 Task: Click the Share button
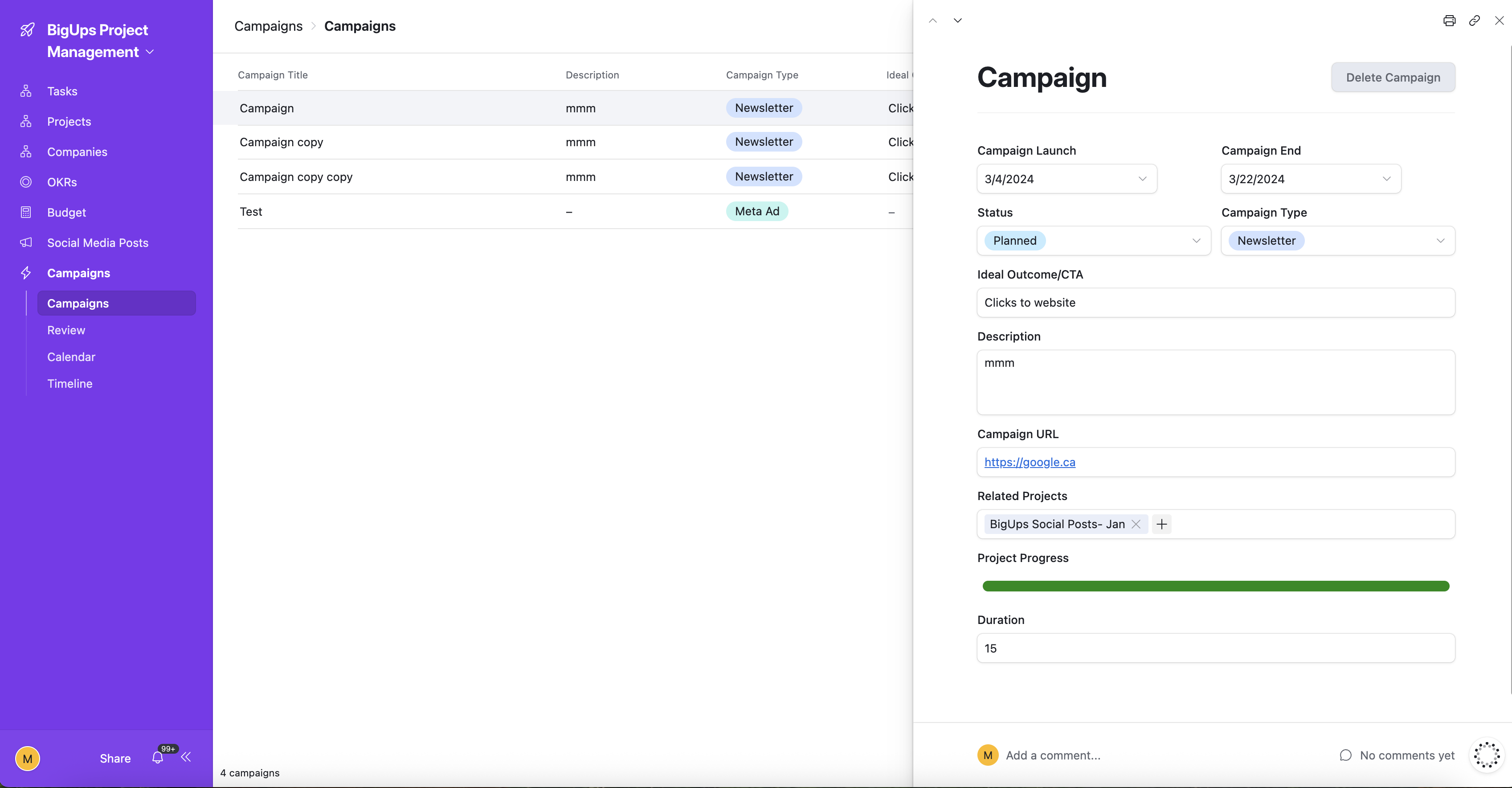pos(115,759)
